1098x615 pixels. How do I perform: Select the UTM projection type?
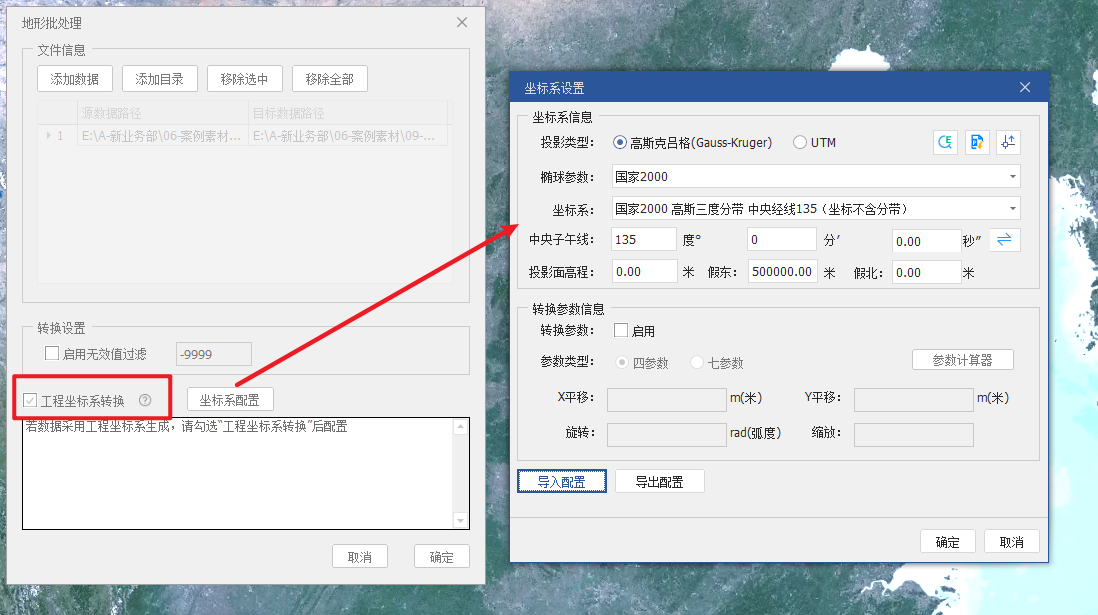[x=800, y=143]
